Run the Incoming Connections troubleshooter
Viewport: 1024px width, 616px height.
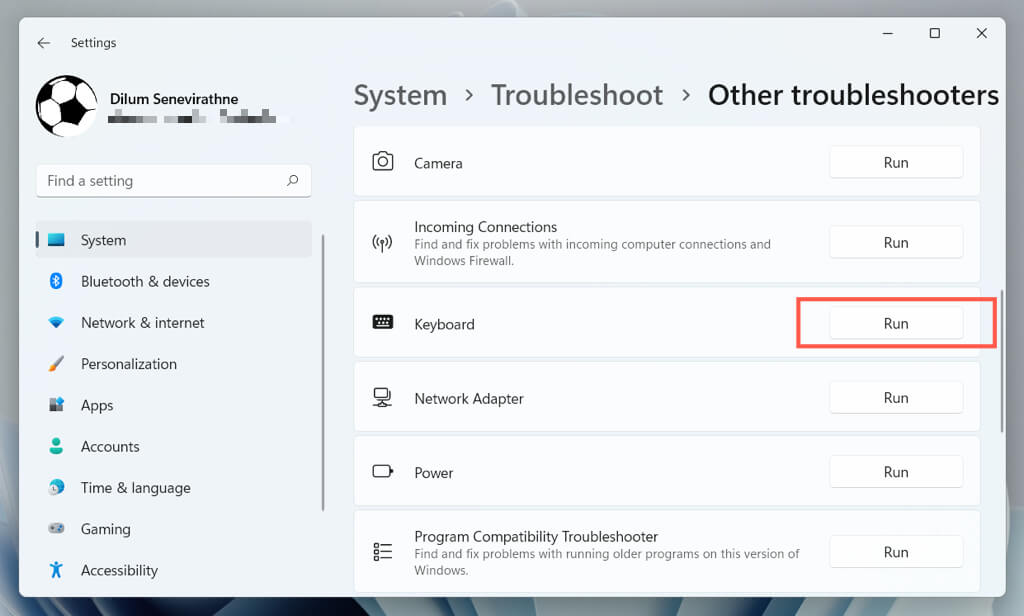(x=896, y=243)
